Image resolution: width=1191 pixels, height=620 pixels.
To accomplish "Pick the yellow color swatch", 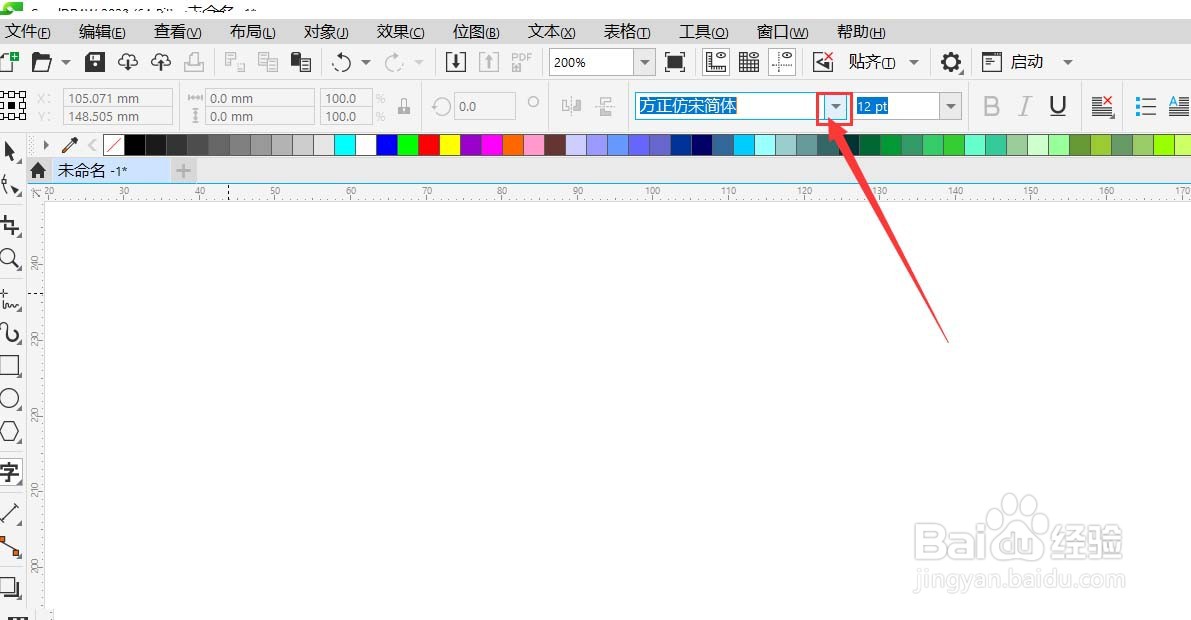I will 450,144.
